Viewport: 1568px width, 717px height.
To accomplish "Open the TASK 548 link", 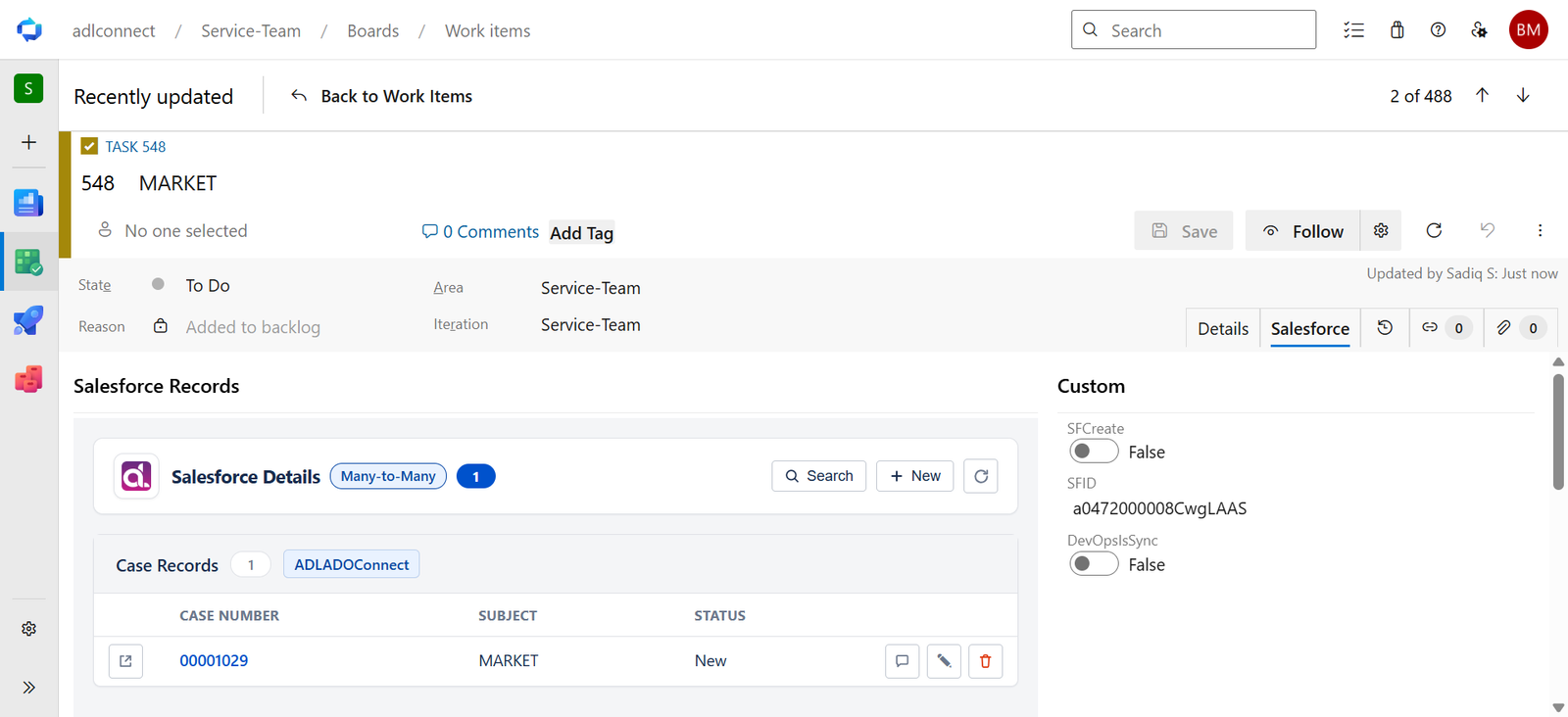I will coord(135,146).
